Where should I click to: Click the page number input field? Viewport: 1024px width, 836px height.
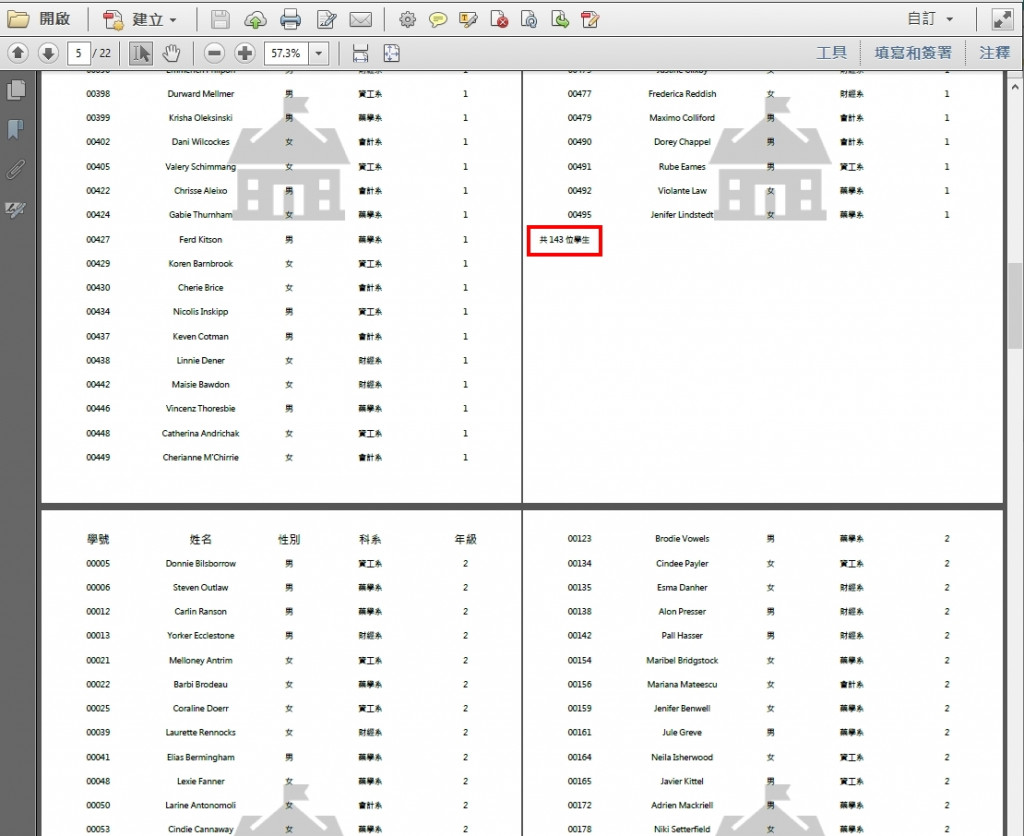click(x=78, y=53)
